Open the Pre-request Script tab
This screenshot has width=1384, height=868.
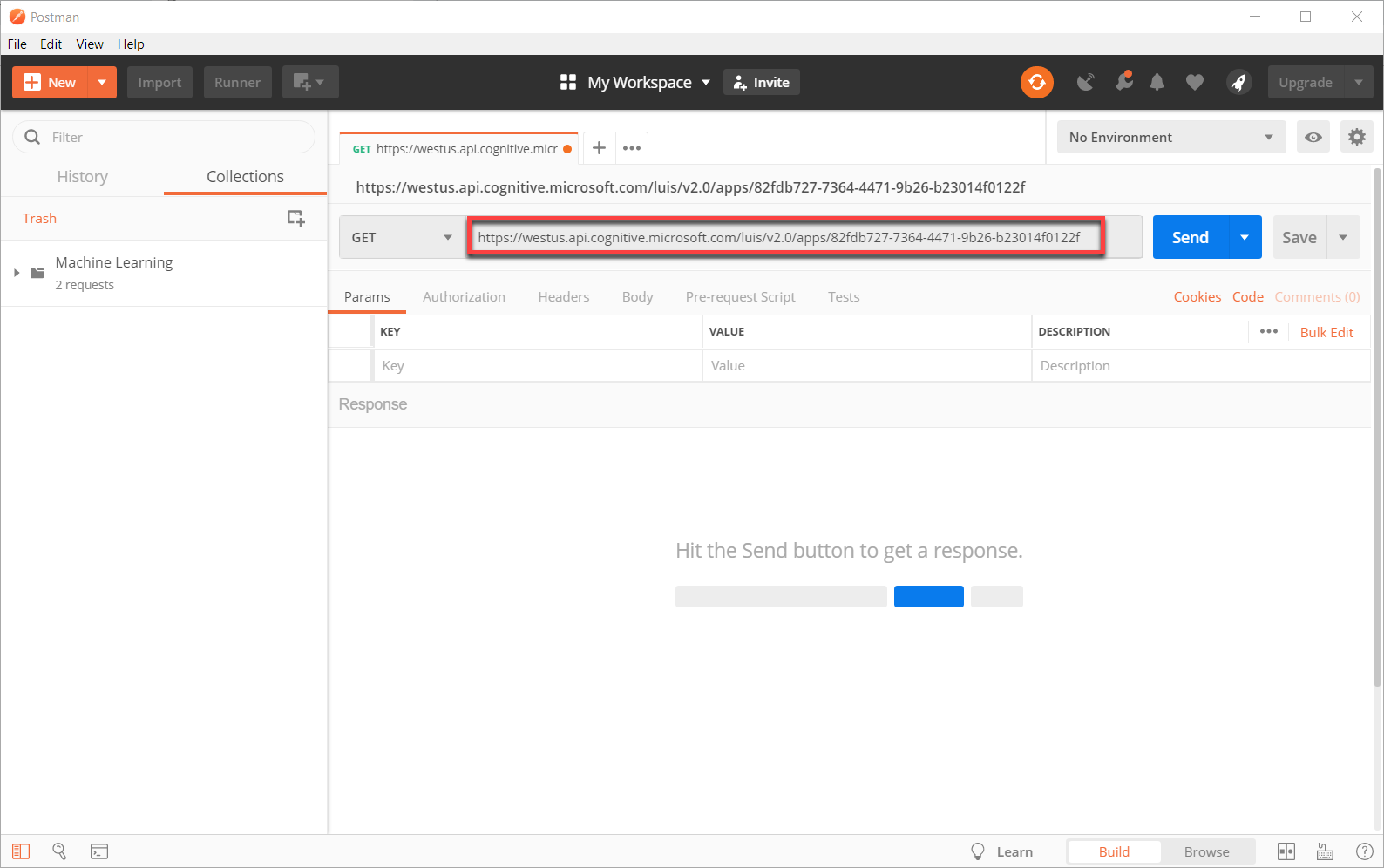pyautogui.click(x=741, y=296)
